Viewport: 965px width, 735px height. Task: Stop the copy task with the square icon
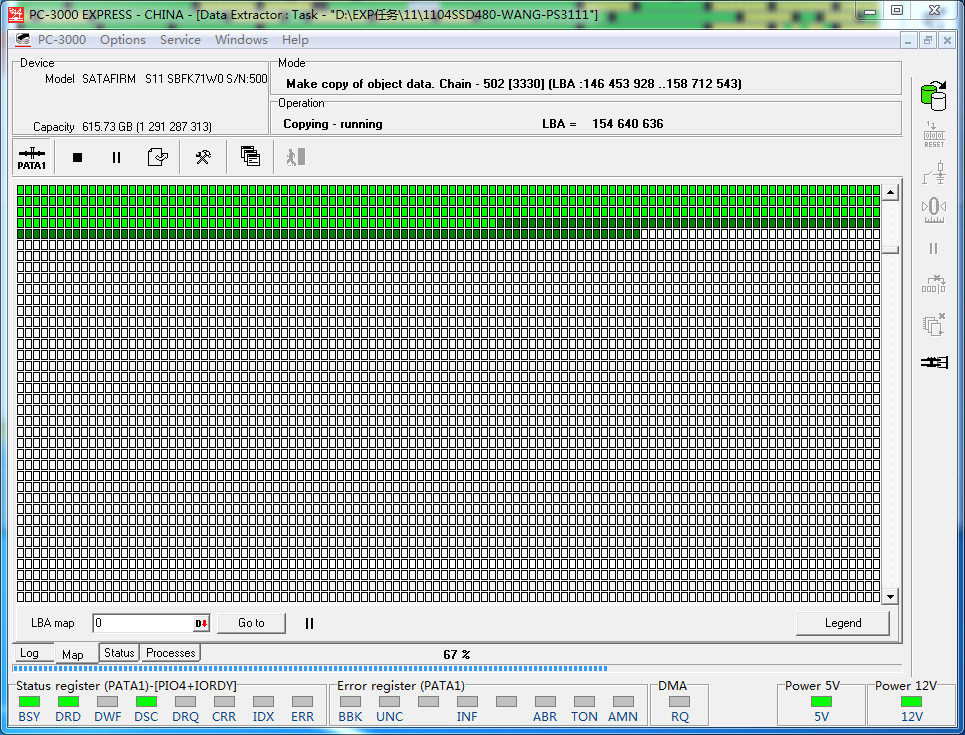77,157
